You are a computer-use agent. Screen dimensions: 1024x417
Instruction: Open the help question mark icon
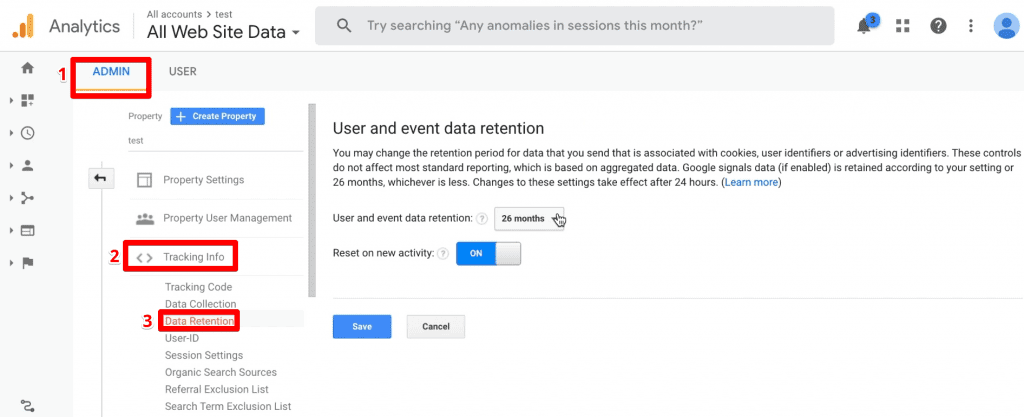tap(938, 26)
